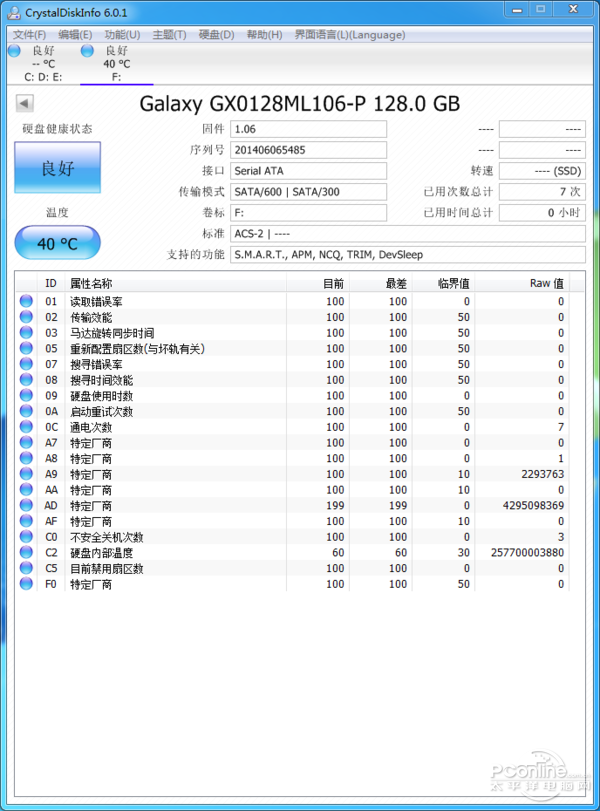Image resolution: width=600 pixels, height=811 pixels.
Task: Click the transfer mode field SATA/600 | SATA/300
Action: [308, 192]
